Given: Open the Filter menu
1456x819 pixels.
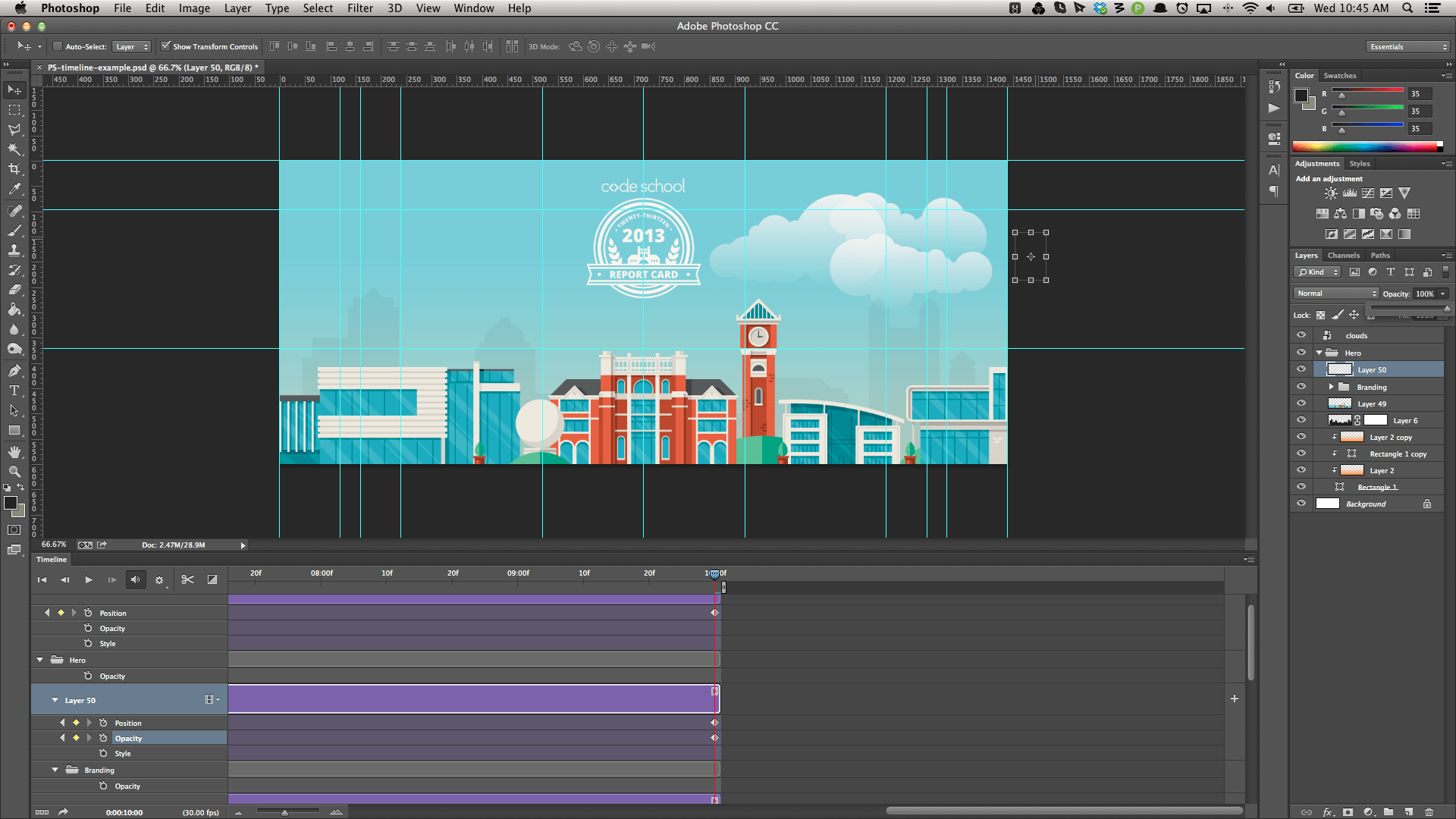Looking at the screenshot, I should point(360,8).
